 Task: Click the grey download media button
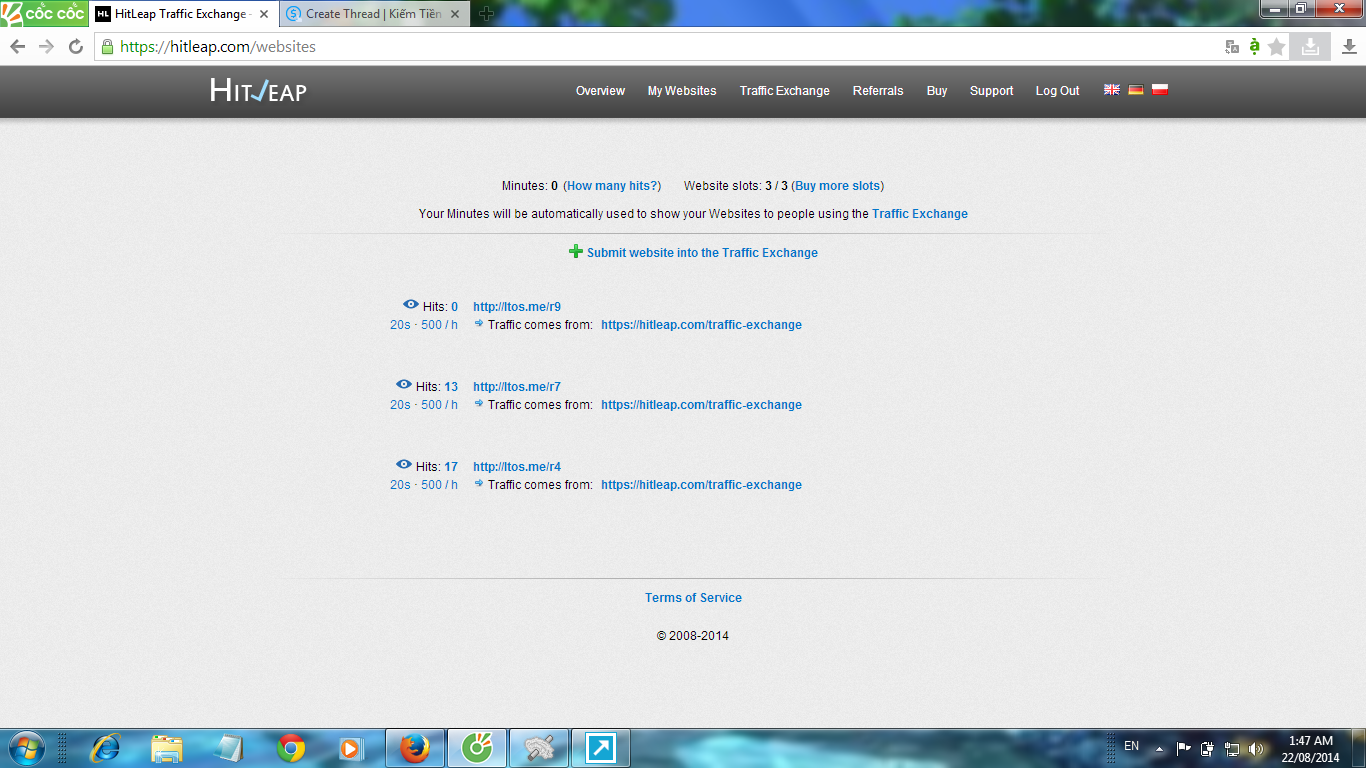click(x=1310, y=47)
